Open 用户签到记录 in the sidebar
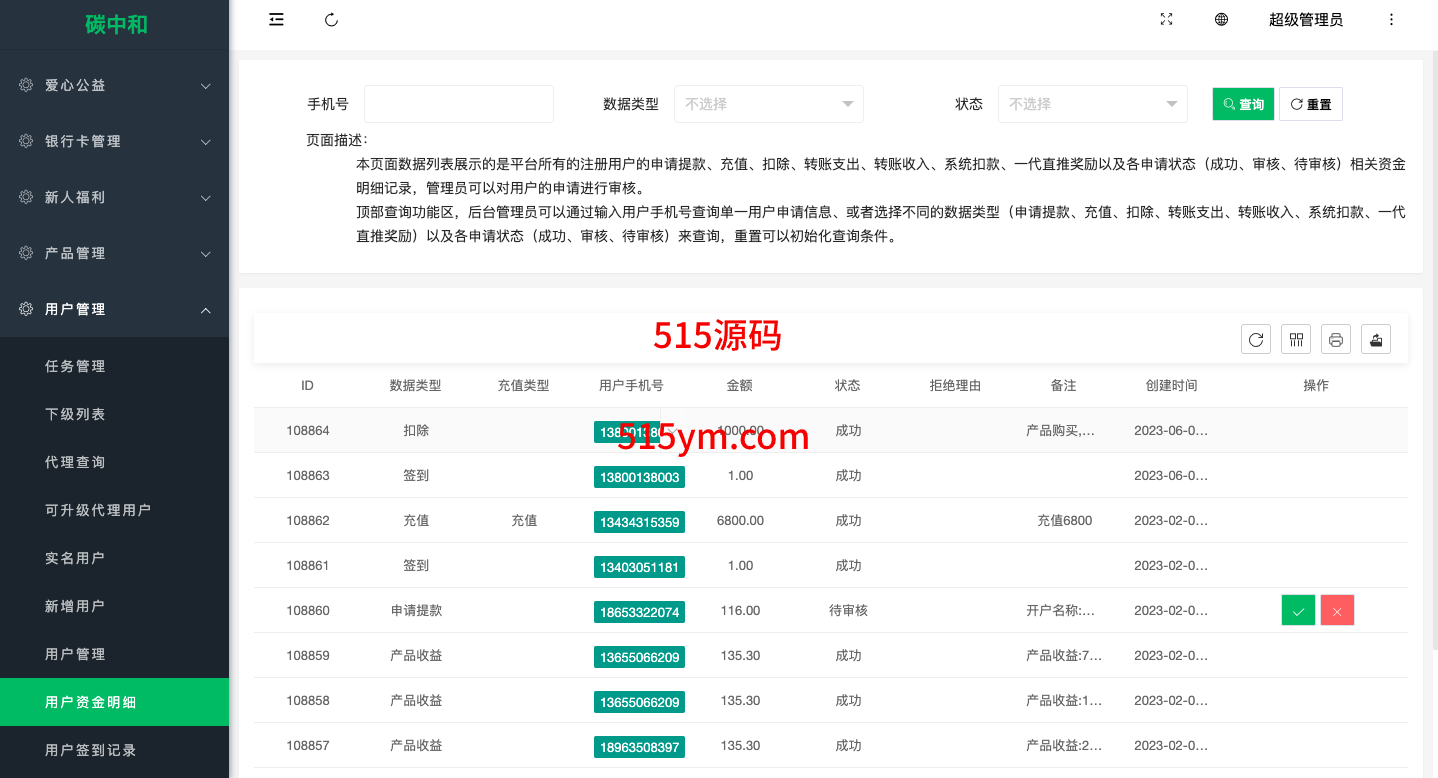 coord(91,750)
